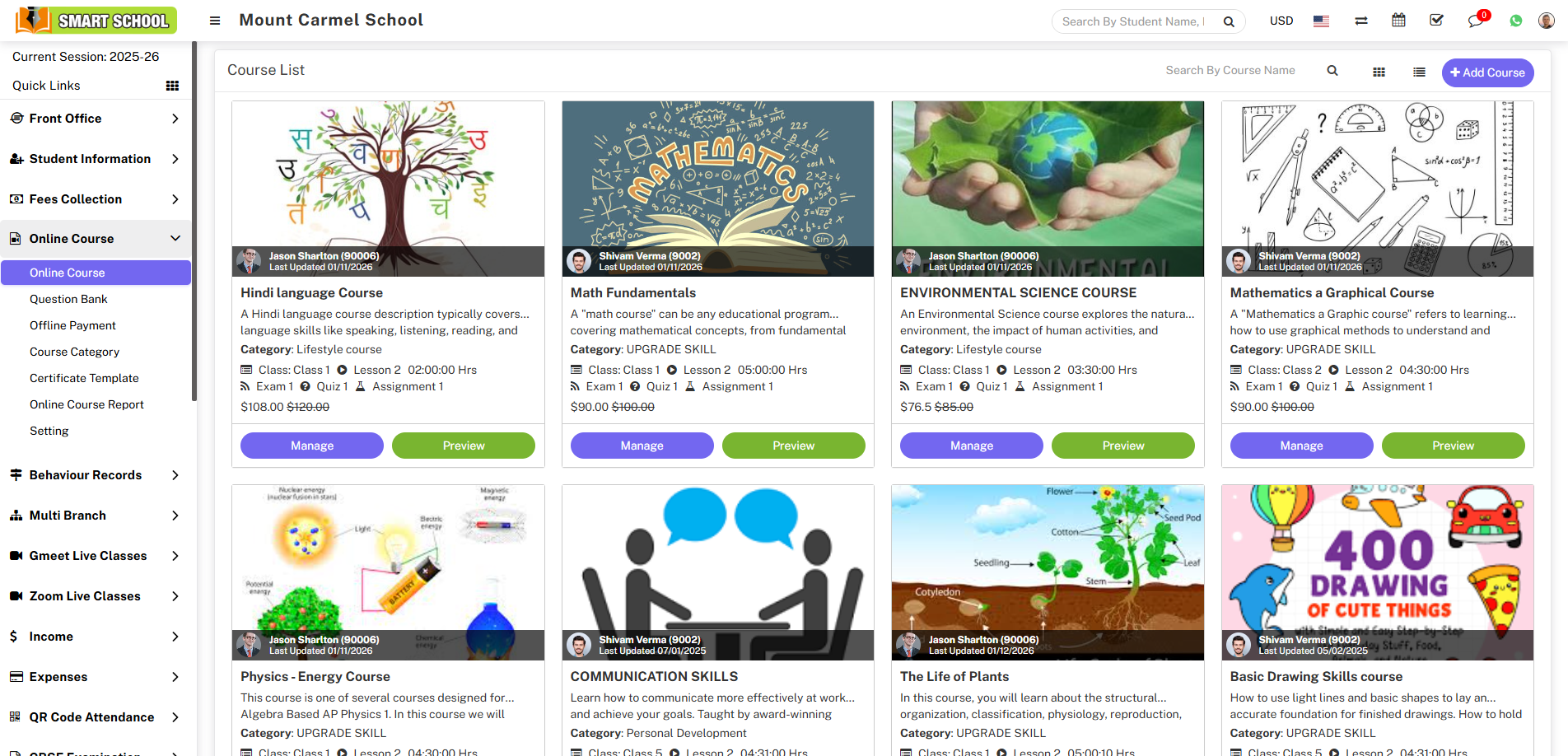Open Certificate Template submenu item
This screenshot has width=1568, height=756.
[84, 378]
